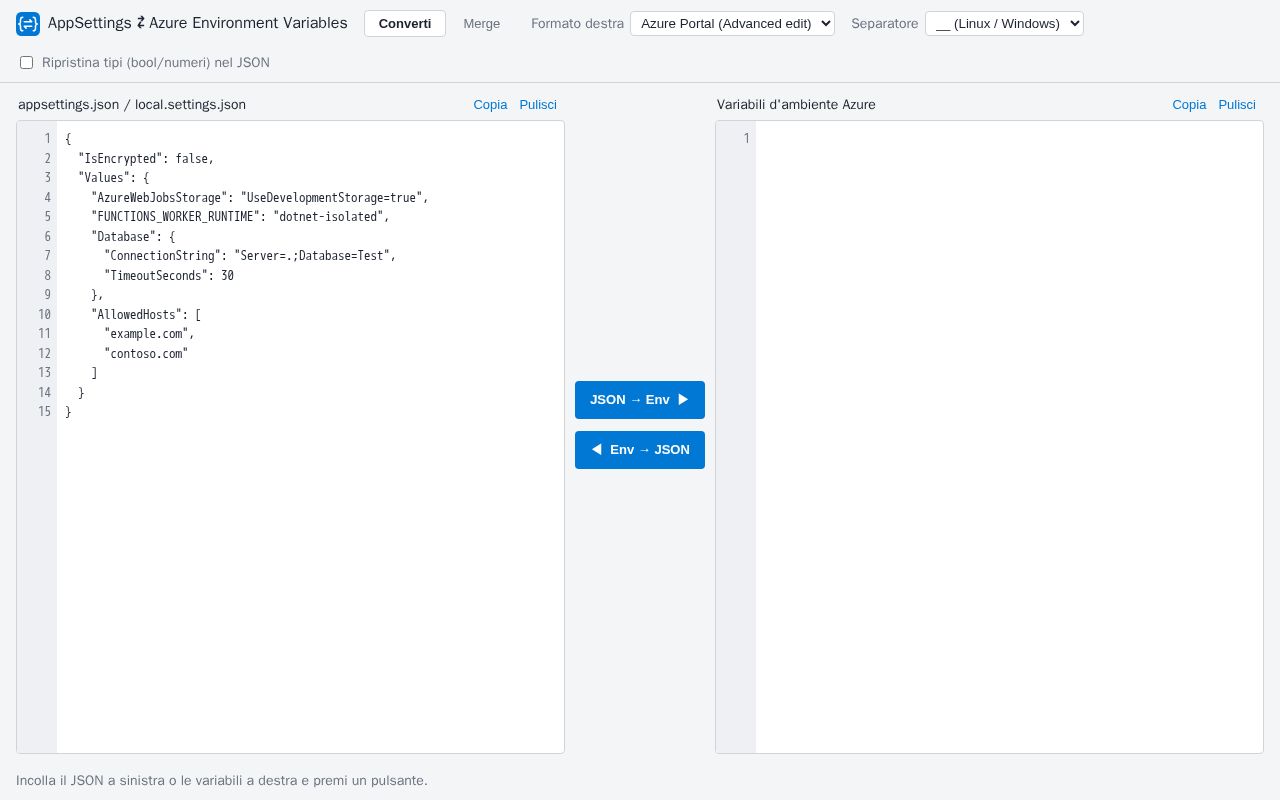Convert with the JSON → Env button
This screenshot has width=1280, height=800.
(640, 400)
